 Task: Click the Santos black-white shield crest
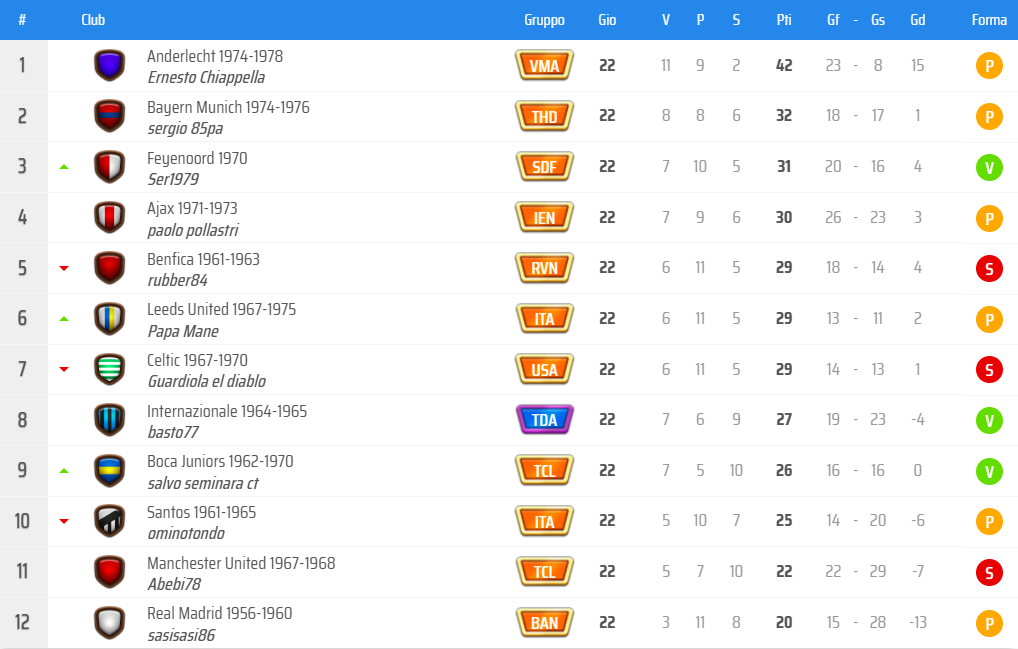(x=109, y=521)
